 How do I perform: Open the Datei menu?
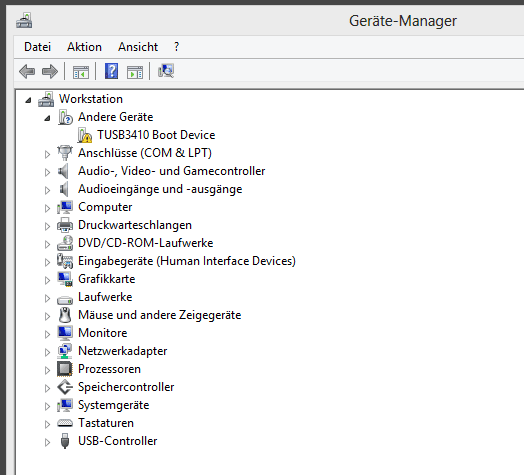coord(37,47)
